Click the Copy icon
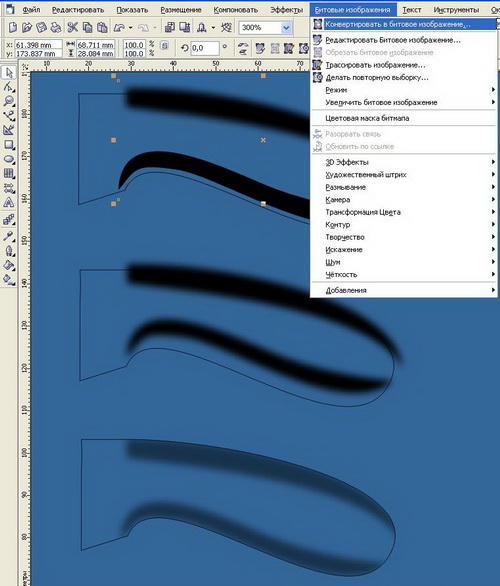 87,27
